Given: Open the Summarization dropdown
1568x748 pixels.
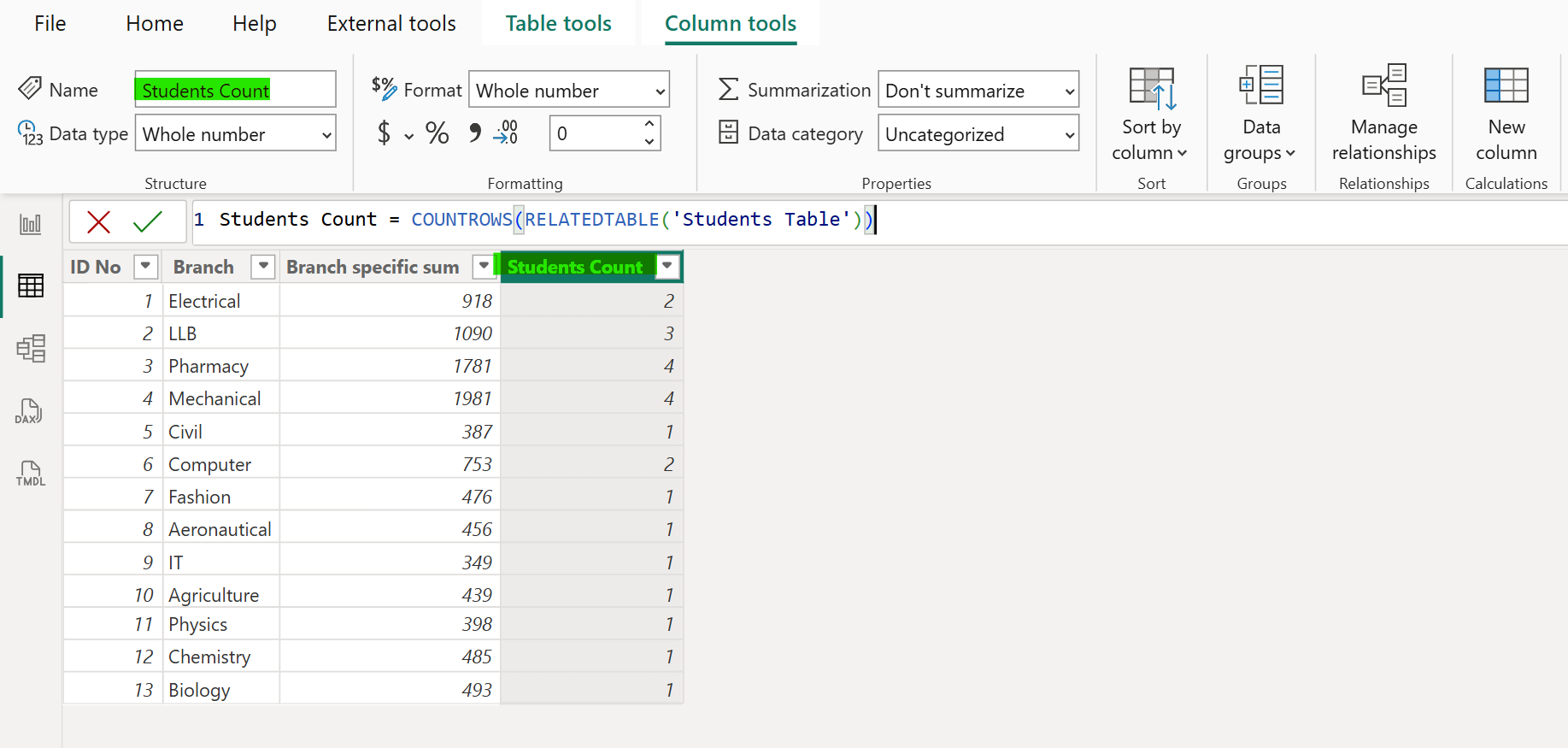Looking at the screenshot, I should pos(978,91).
